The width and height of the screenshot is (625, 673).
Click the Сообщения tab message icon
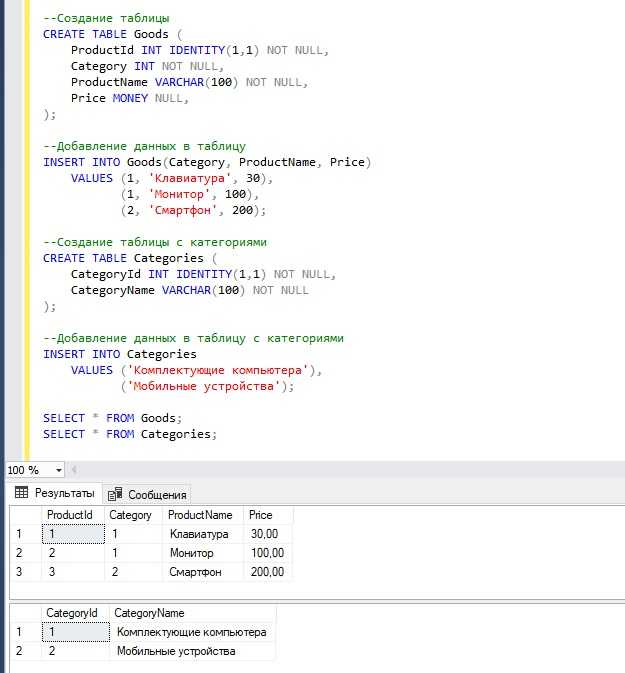pos(116,494)
